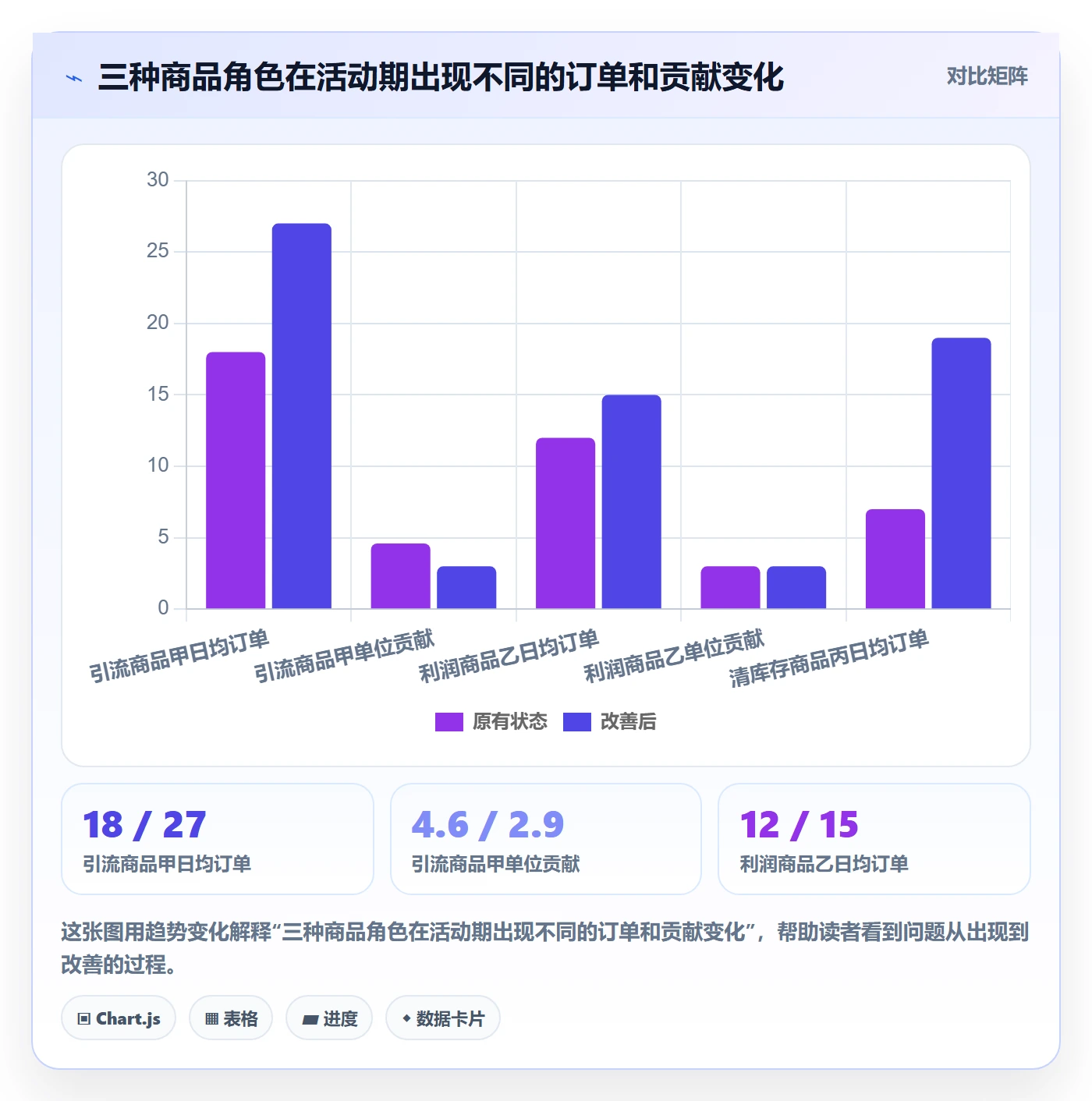
Task: Click the diamond icon in 数据卡片 chip
Action: tap(406, 1018)
